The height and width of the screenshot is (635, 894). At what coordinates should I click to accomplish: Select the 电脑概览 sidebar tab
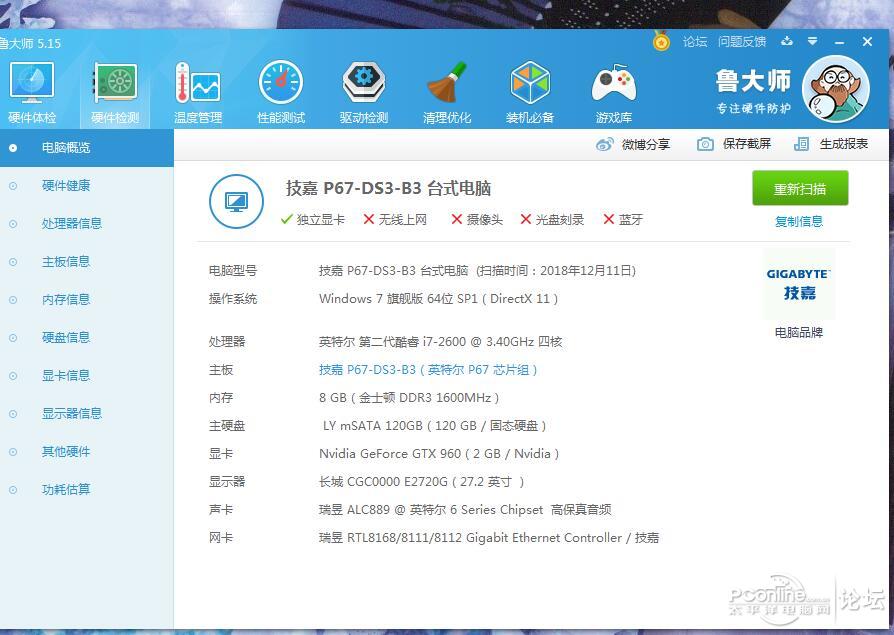pyautogui.click(x=87, y=148)
